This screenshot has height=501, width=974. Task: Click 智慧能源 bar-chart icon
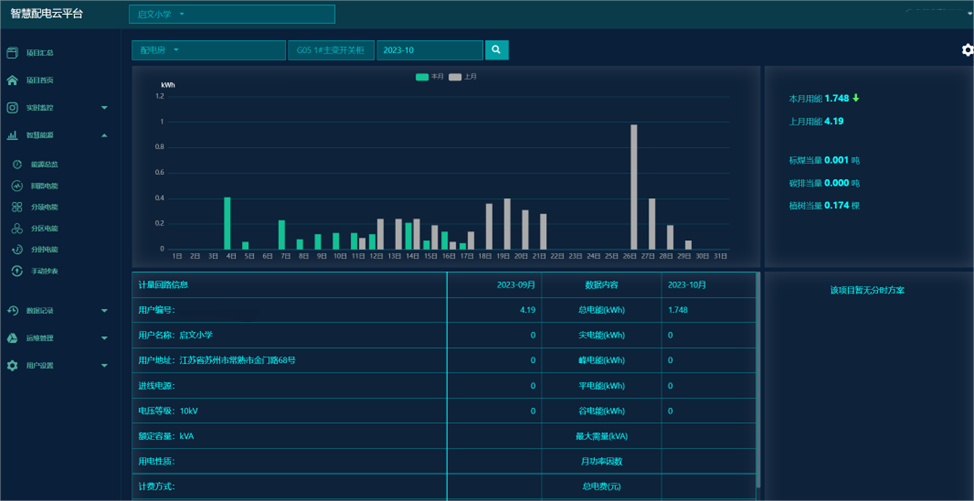click(x=12, y=135)
